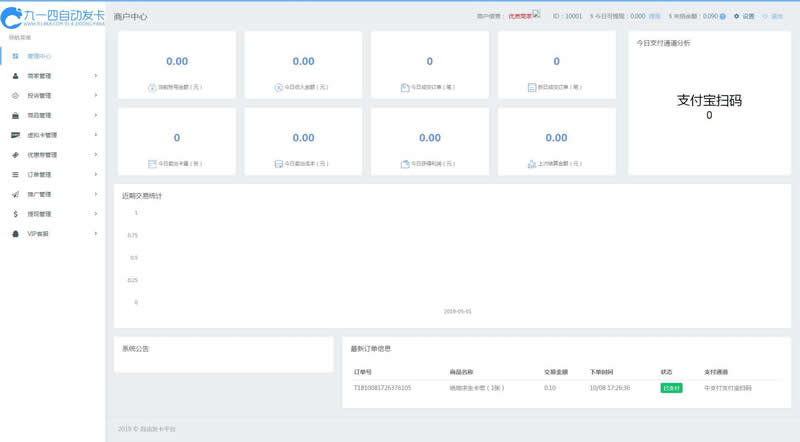This screenshot has width=800, height=442.
Task: Click the icon beside 今日卖出卡量（张）
Action: click(x=152, y=164)
